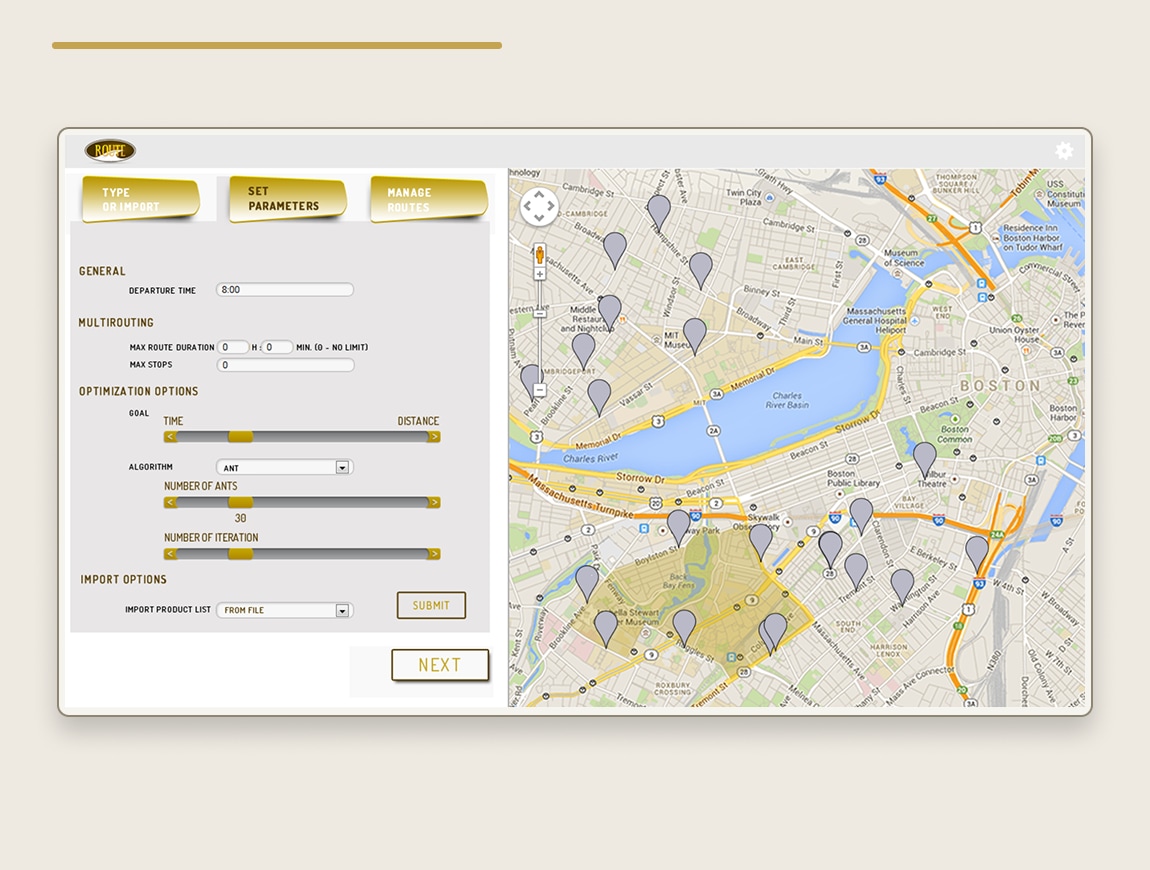Click the map pin near Hampshire St
The height and width of the screenshot is (870, 1150).
pos(659,212)
